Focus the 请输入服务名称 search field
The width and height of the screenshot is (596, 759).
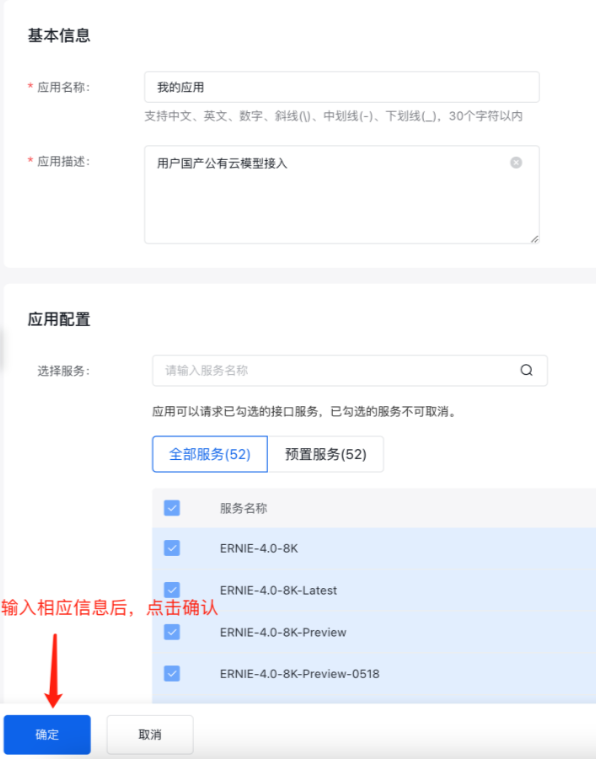[350, 370]
